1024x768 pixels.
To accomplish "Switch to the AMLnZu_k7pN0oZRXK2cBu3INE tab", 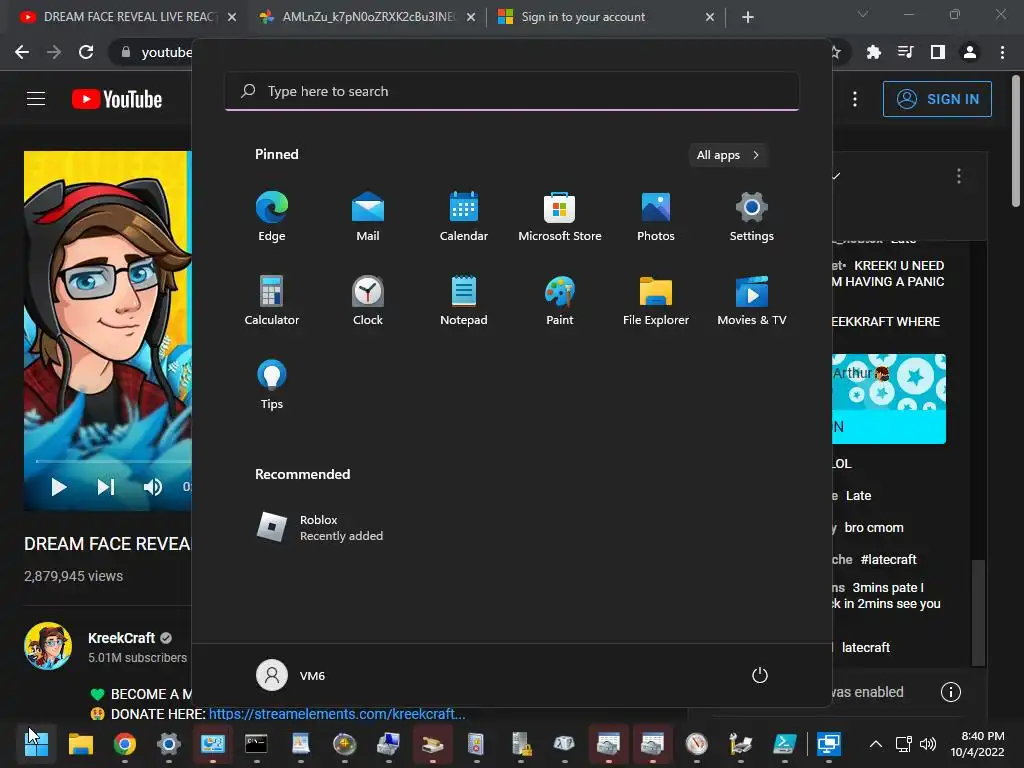I will 368,17.
